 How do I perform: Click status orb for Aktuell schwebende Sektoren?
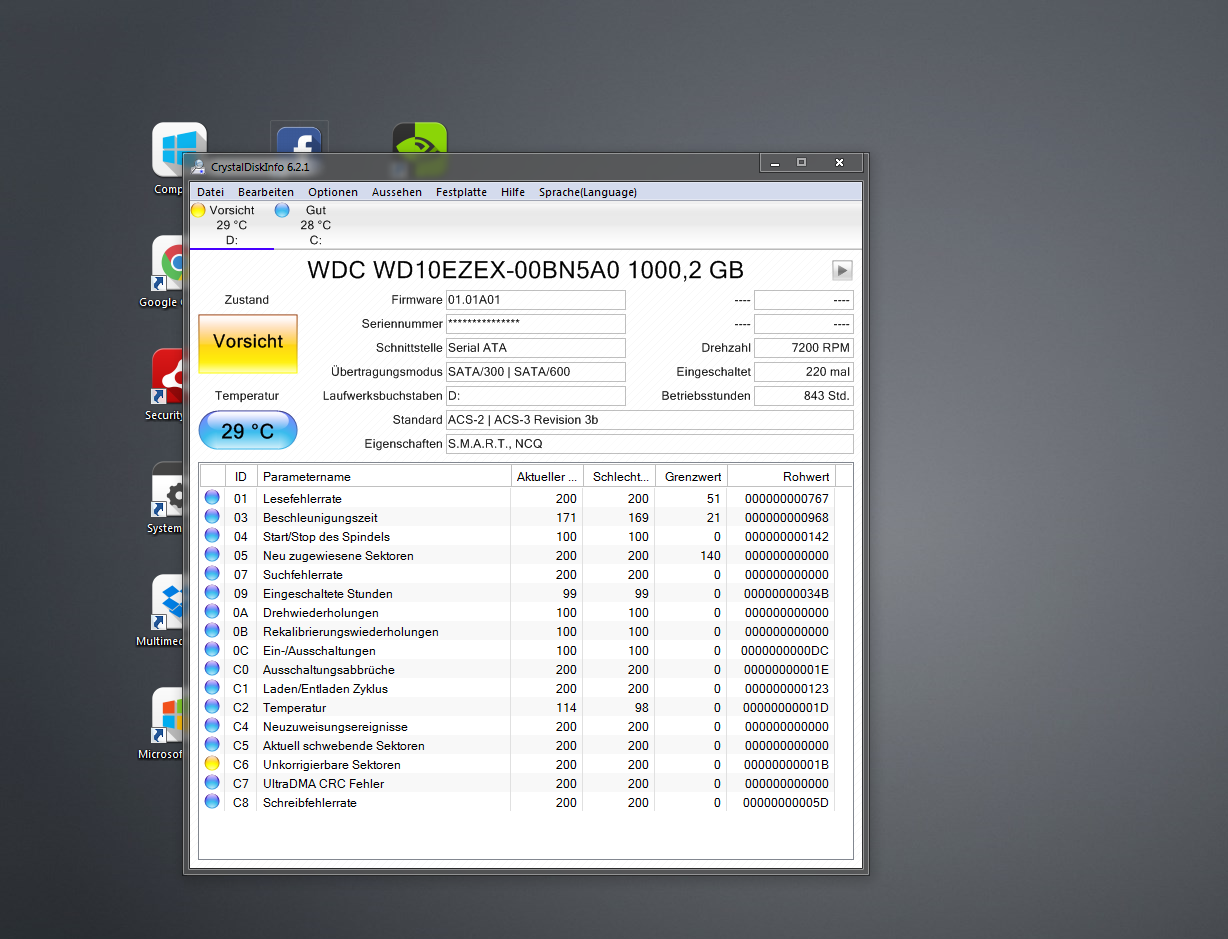tap(212, 745)
